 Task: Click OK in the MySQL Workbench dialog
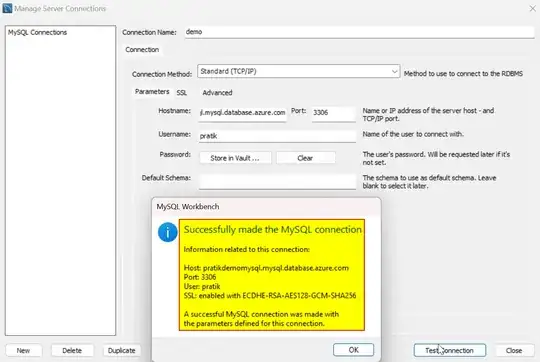coord(353,350)
